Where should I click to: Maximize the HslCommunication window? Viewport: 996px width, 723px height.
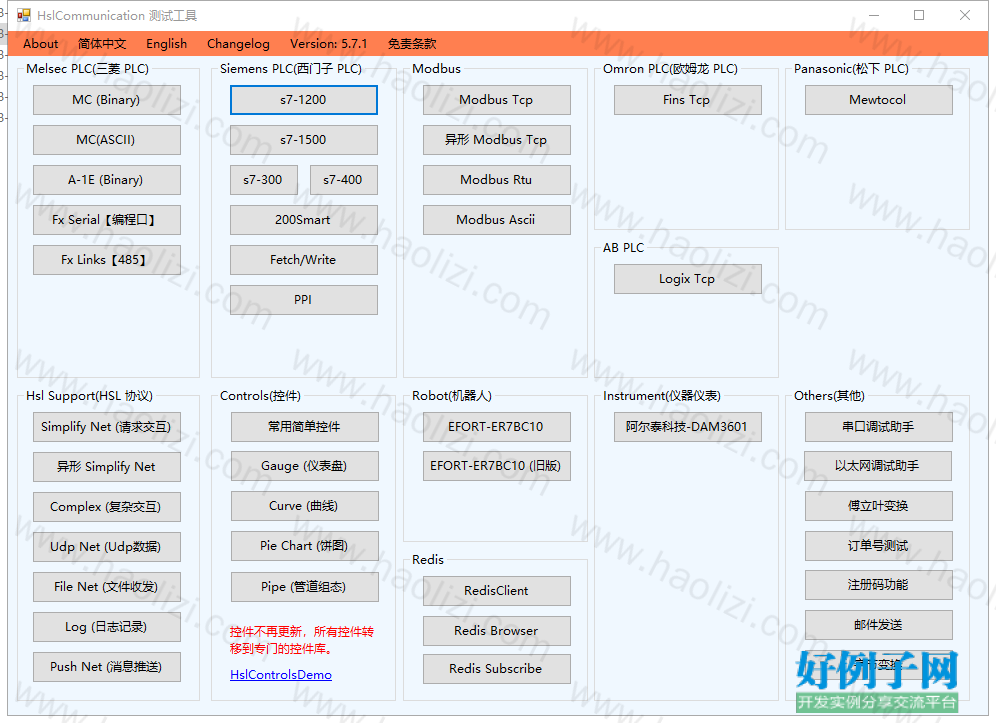[919, 15]
